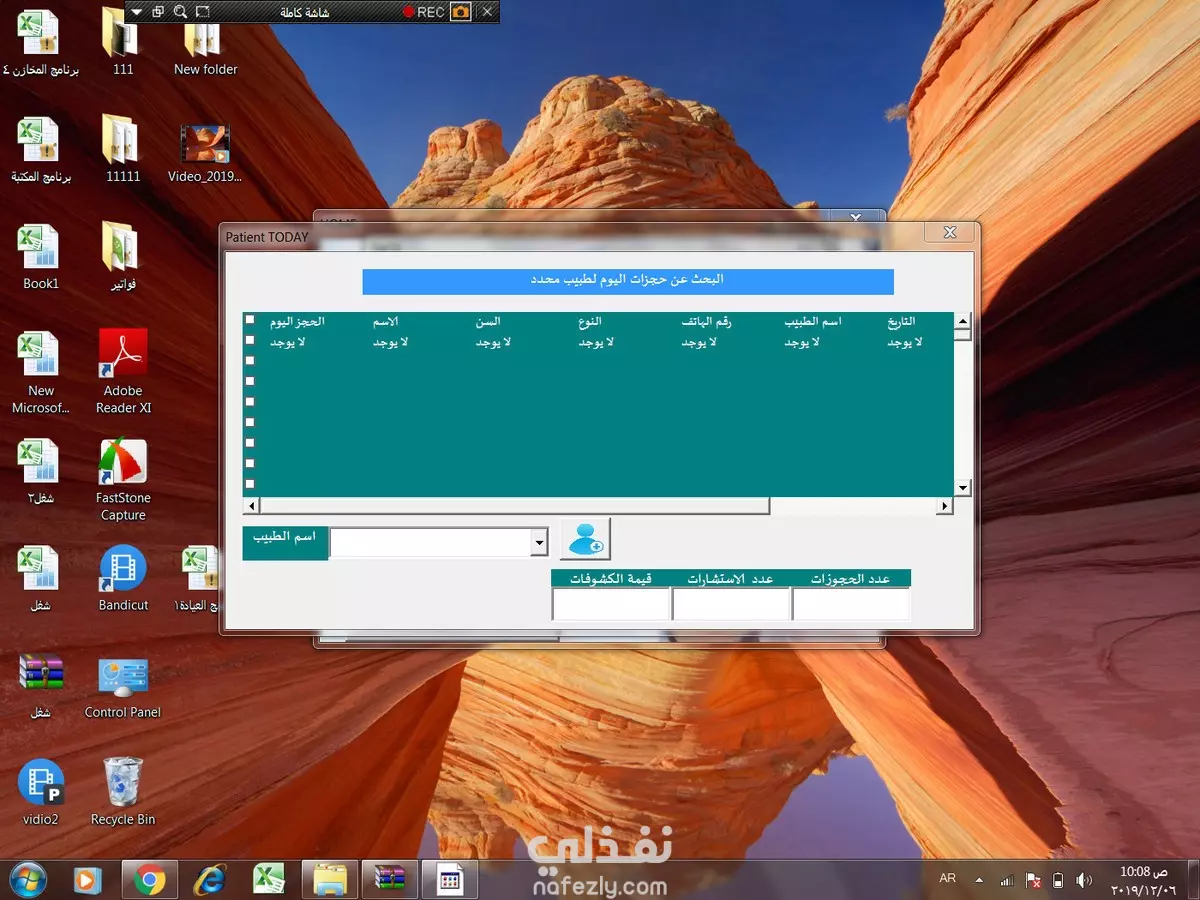The height and width of the screenshot is (900, 1200).
Task: Open the Windows Start menu
Action: pos(27,879)
